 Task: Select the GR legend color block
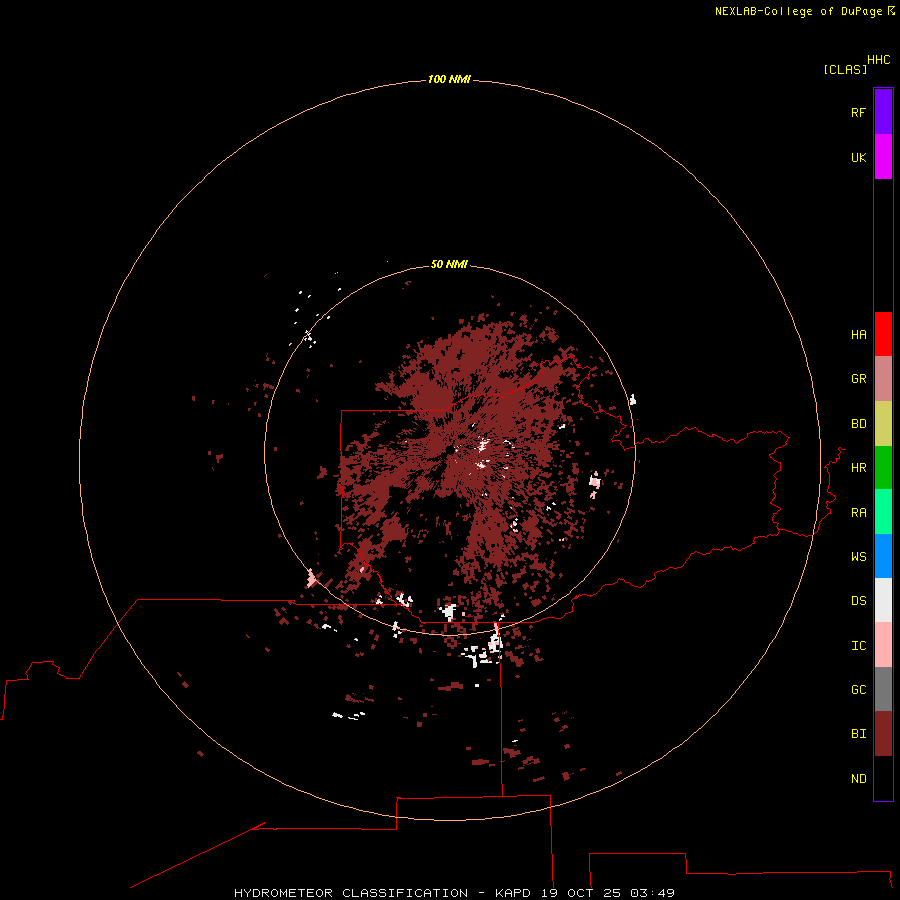point(883,379)
